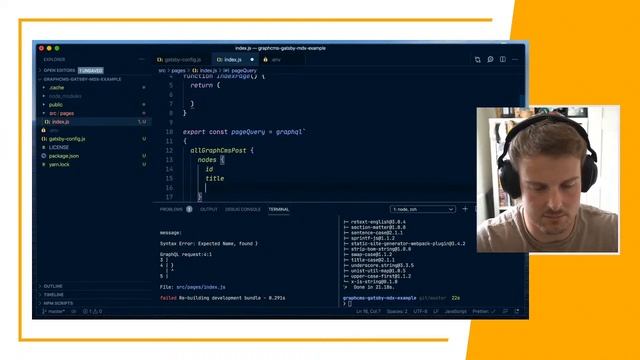Click the src breadcrumb segment
Viewport: 640px width, 360px height.
tap(162, 71)
